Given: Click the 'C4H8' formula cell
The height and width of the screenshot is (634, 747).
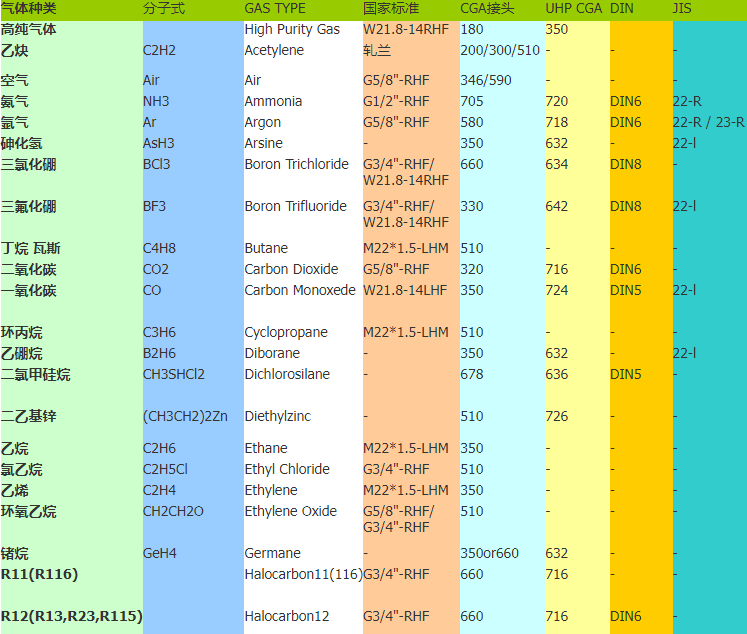Looking at the screenshot, I should (159, 248).
